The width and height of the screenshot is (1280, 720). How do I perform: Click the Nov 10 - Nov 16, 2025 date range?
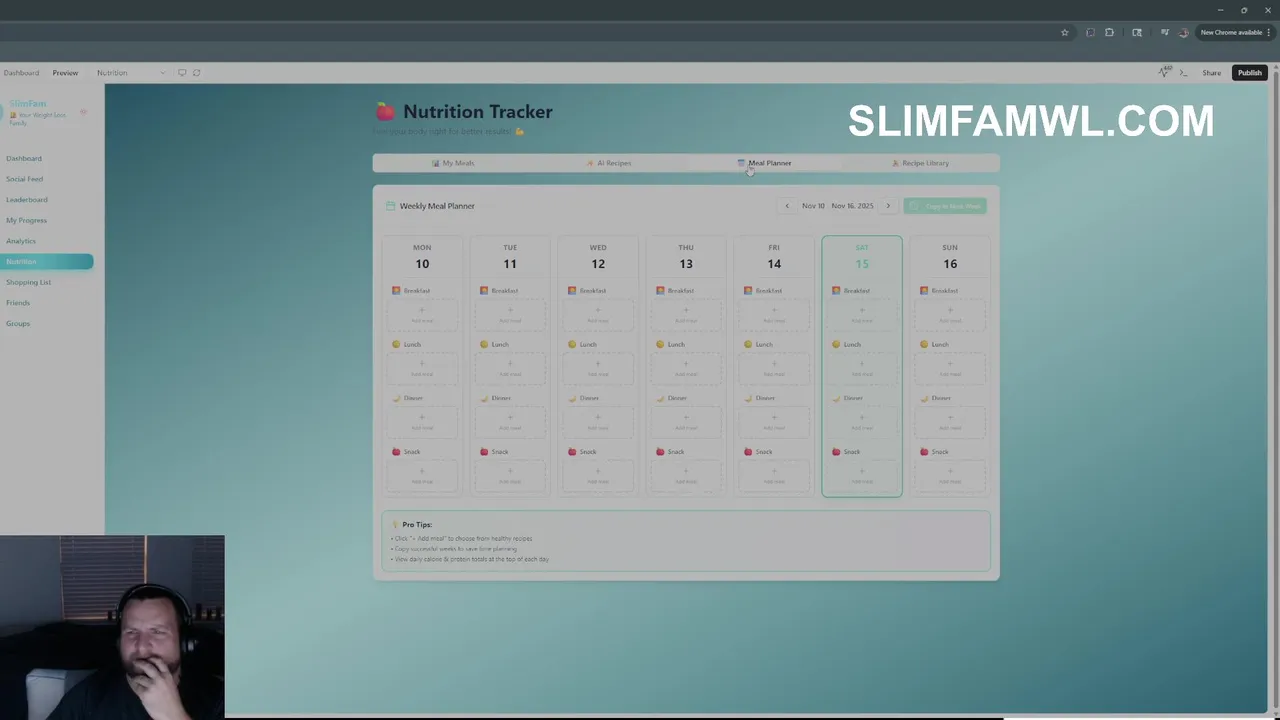[837, 206]
